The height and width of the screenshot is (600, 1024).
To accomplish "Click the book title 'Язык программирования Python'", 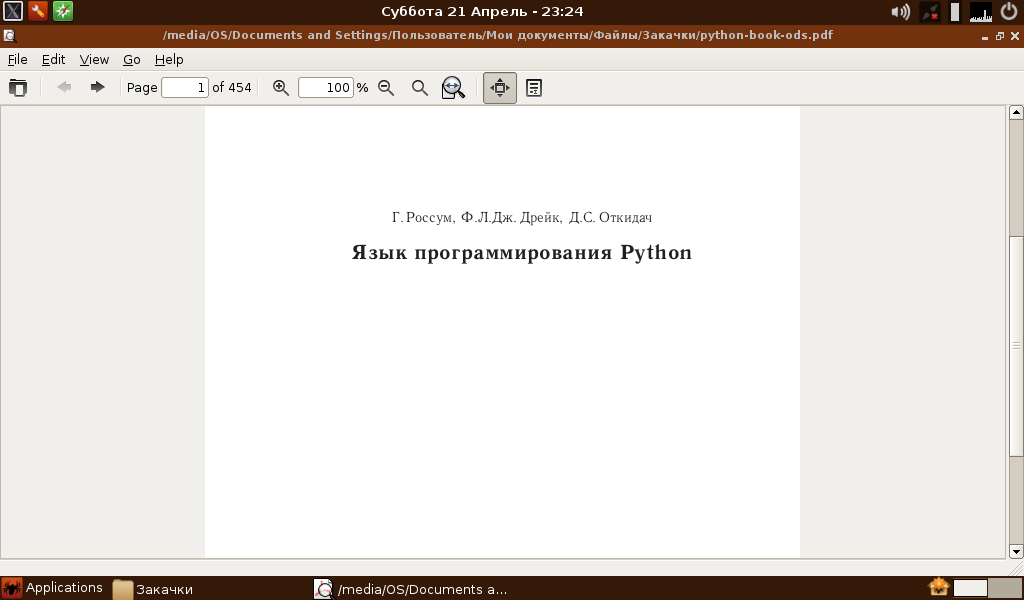I will (x=522, y=253).
